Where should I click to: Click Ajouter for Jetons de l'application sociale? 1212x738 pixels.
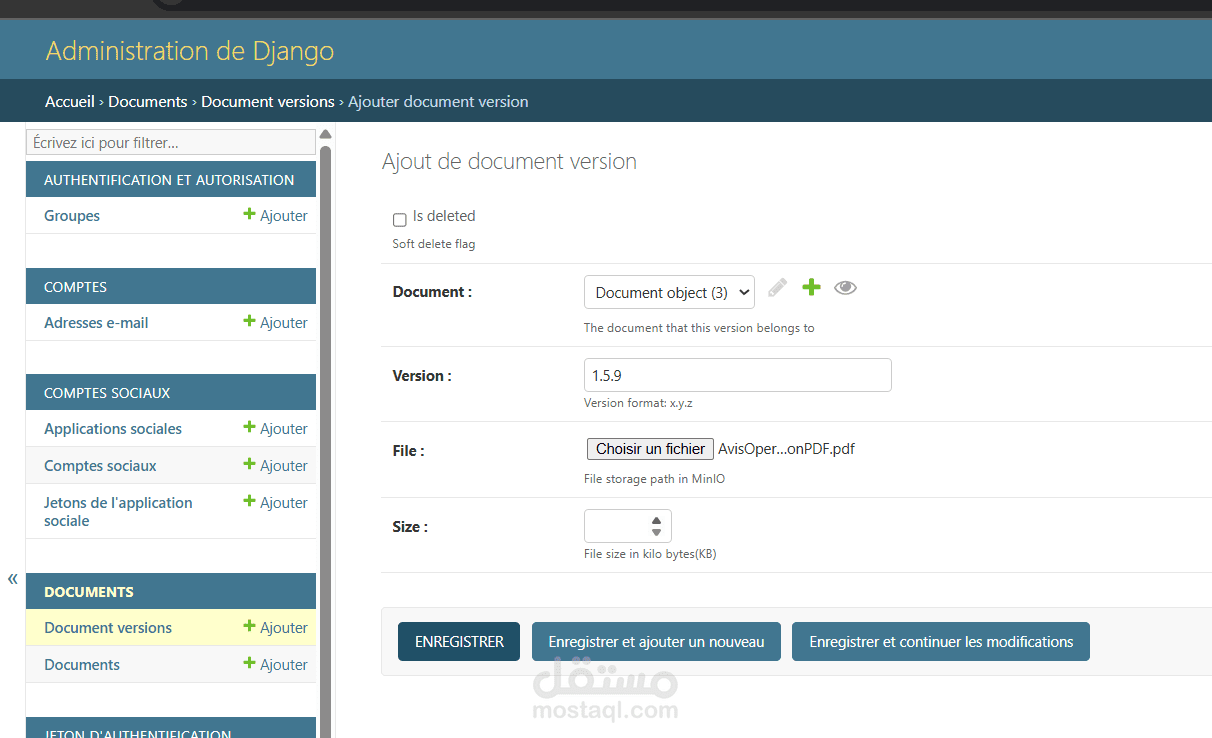pos(276,503)
